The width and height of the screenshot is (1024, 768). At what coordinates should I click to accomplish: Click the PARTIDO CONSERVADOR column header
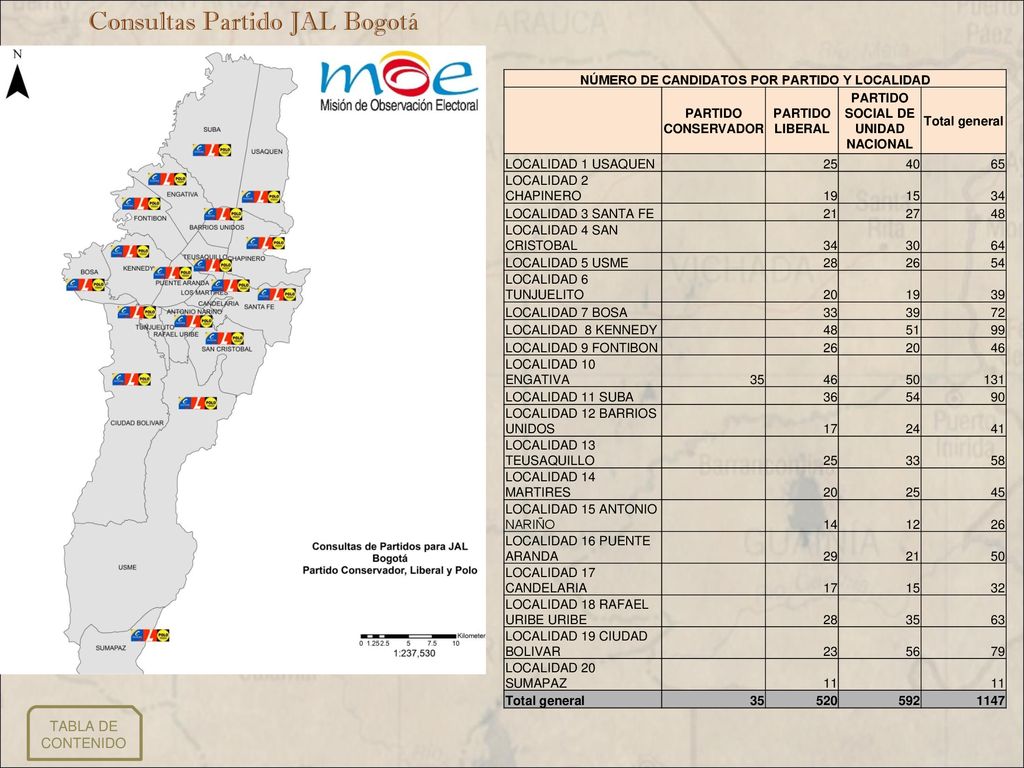[713, 121]
